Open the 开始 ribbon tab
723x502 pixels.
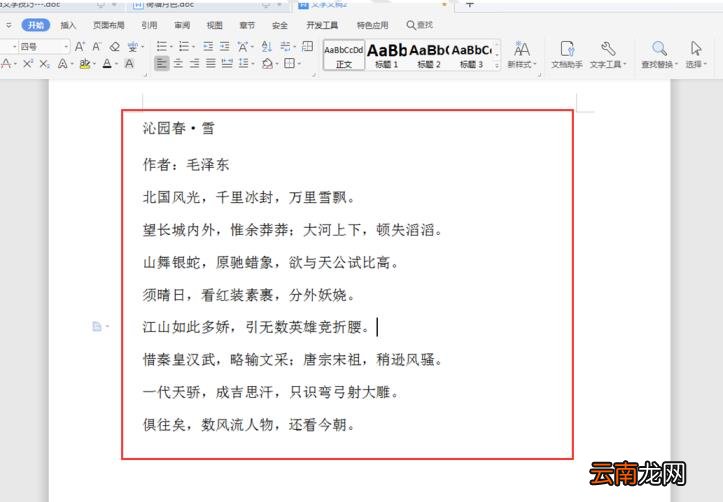36,25
